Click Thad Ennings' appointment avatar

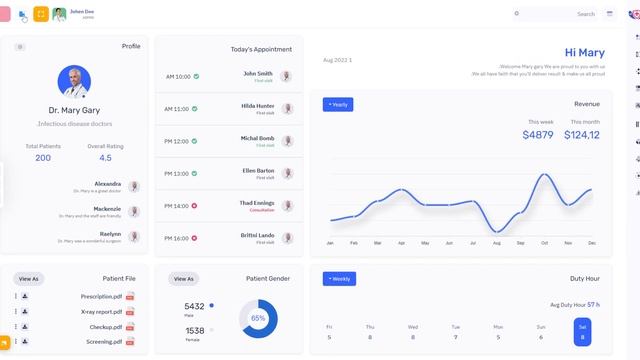click(x=287, y=206)
